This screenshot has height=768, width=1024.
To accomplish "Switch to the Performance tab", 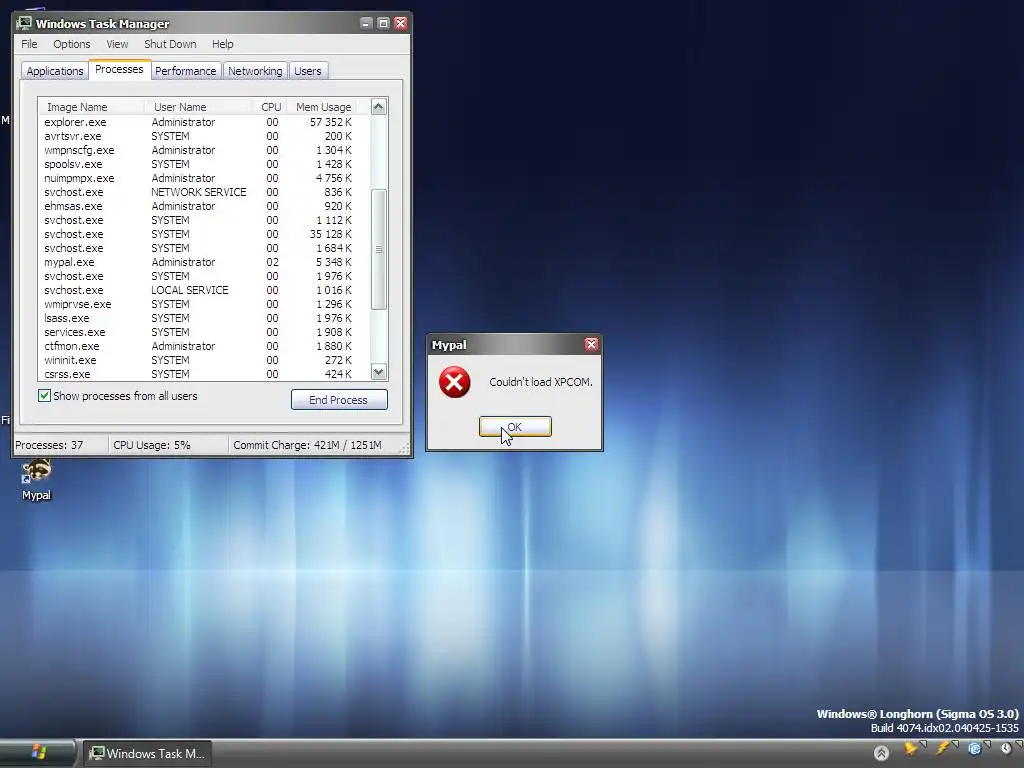I will [x=185, y=71].
